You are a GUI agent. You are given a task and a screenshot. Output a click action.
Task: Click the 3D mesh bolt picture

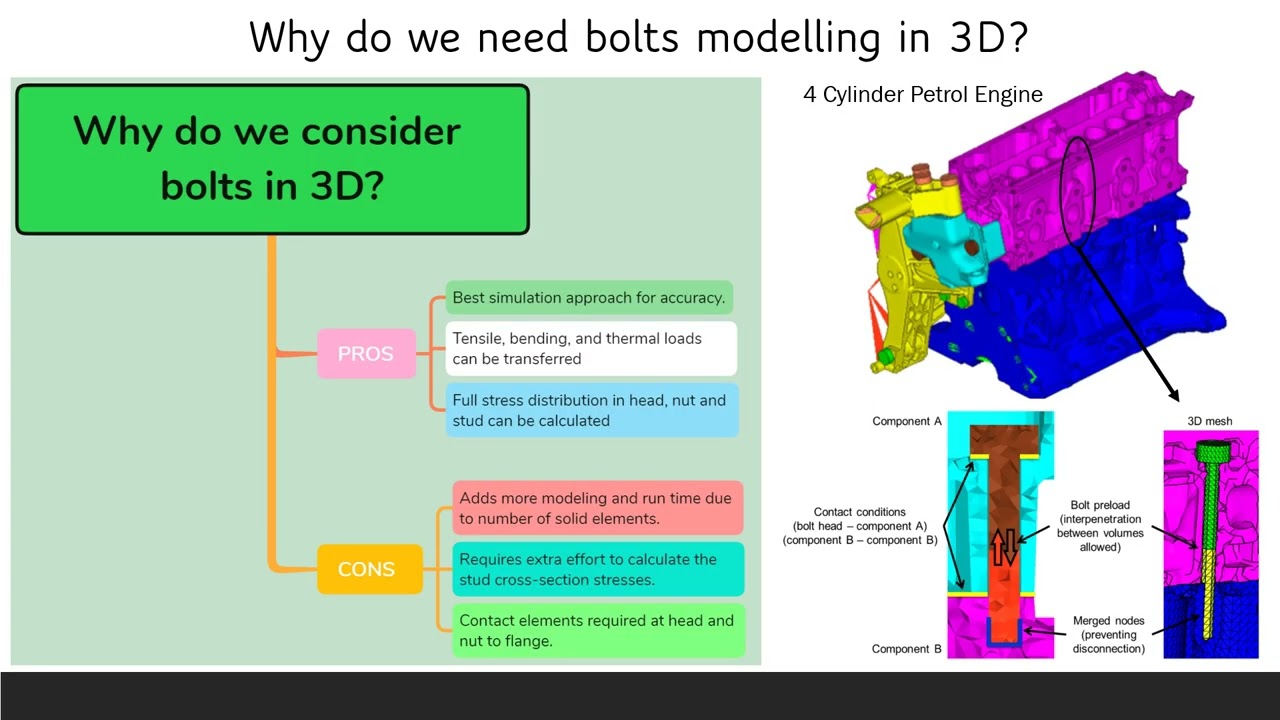[x=1211, y=544]
